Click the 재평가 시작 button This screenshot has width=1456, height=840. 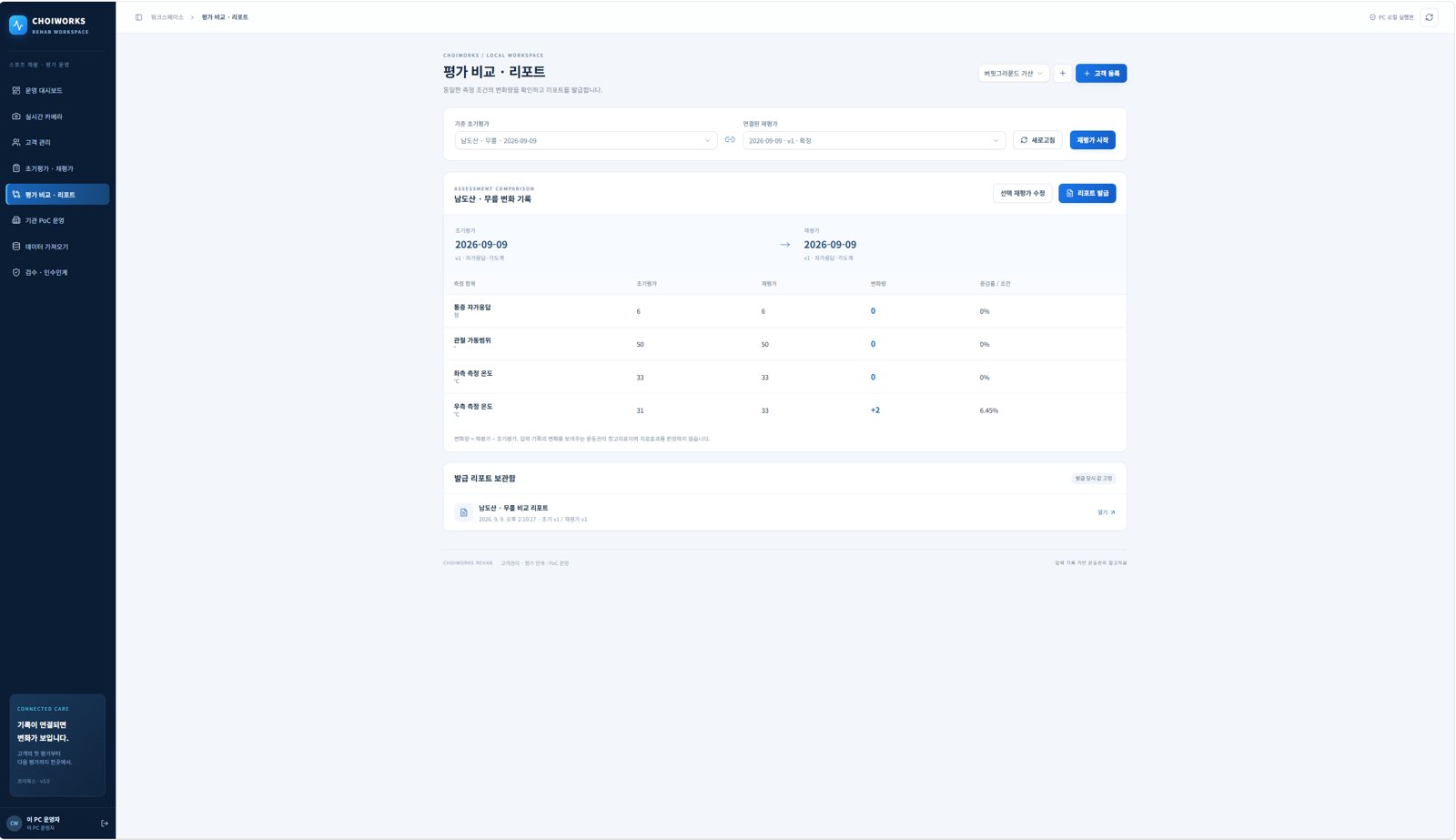point(1092,140)
